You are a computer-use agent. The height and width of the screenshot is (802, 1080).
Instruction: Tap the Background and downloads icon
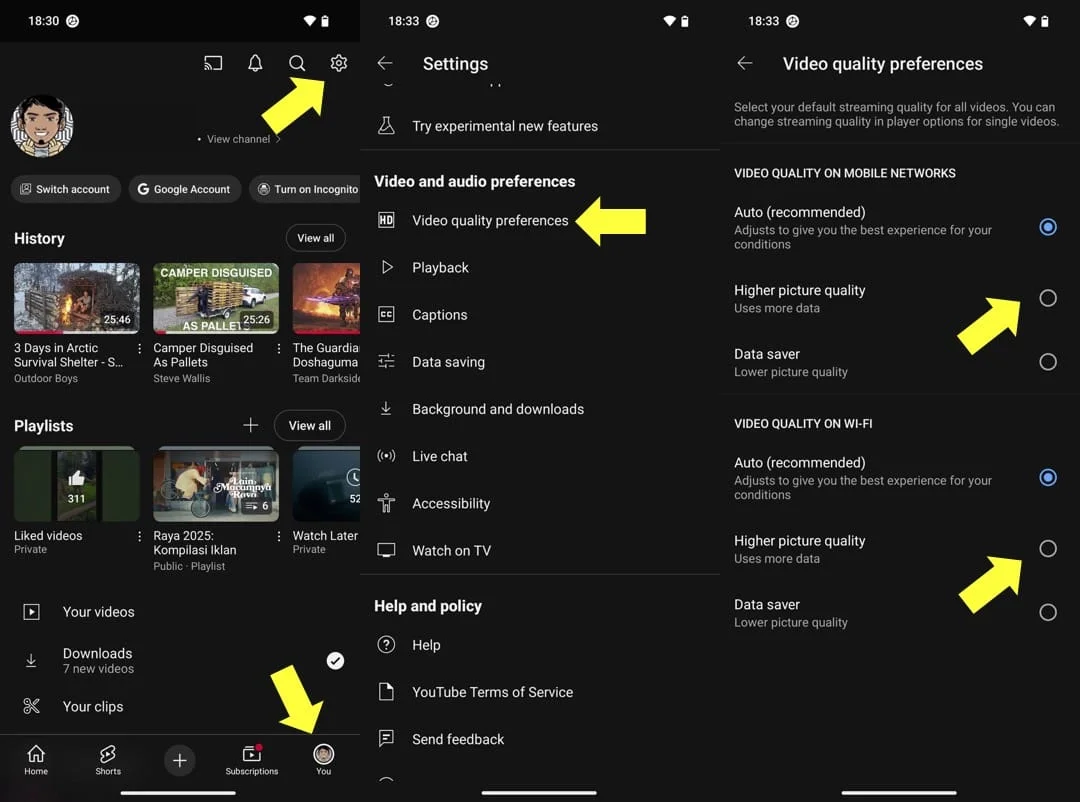tap(386, 409)
